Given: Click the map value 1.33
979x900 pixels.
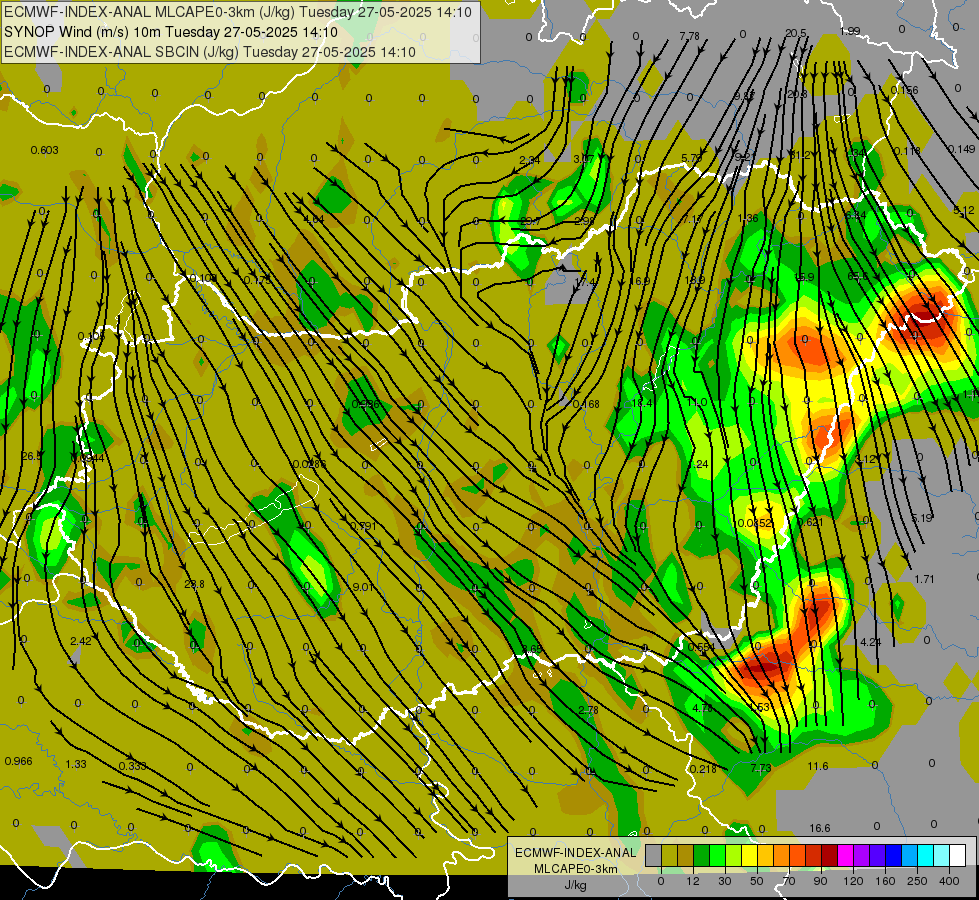Looking at the screenshot, I should (76, 764).
